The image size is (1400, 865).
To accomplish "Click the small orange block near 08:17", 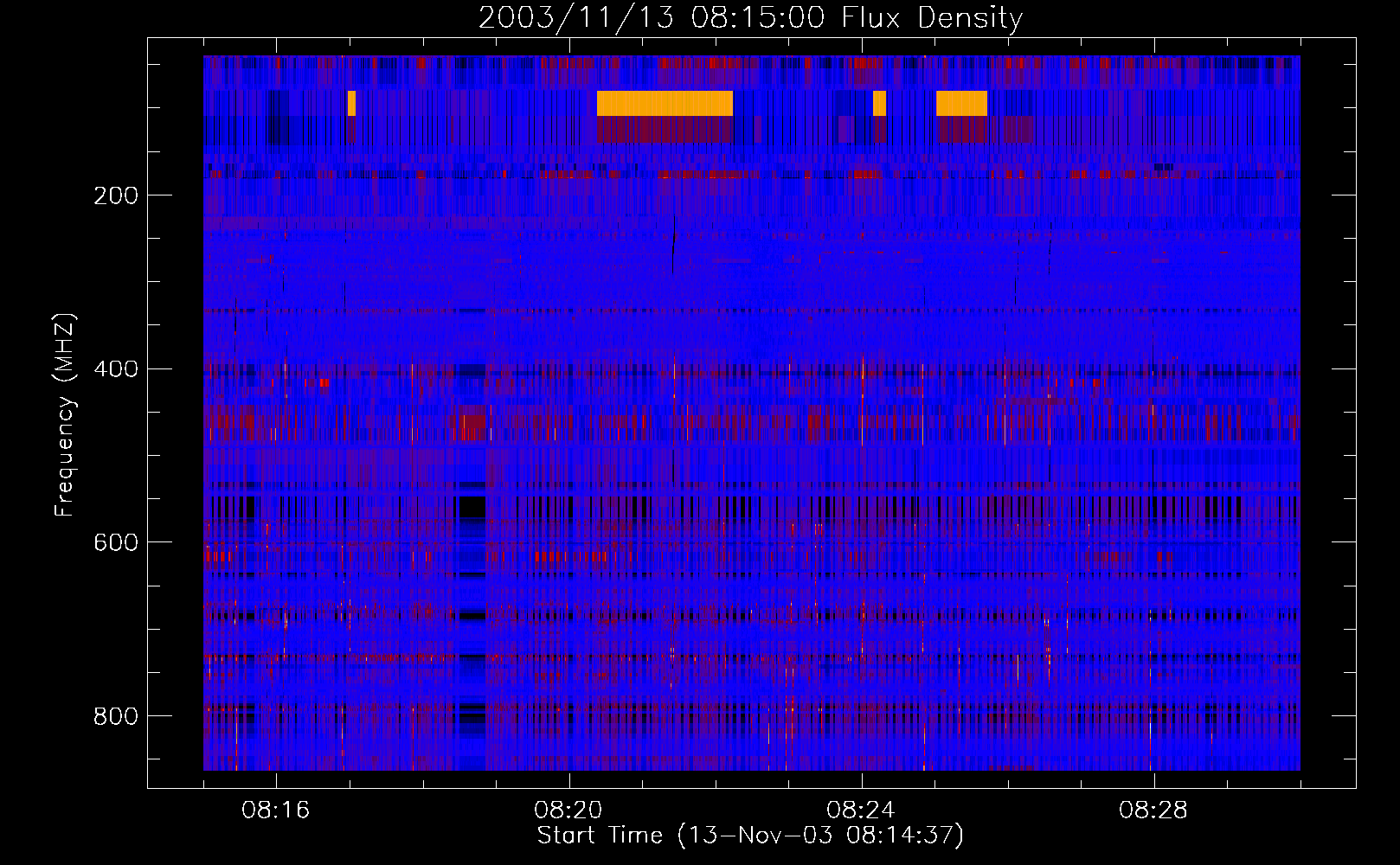I will [x=351, y=103].
